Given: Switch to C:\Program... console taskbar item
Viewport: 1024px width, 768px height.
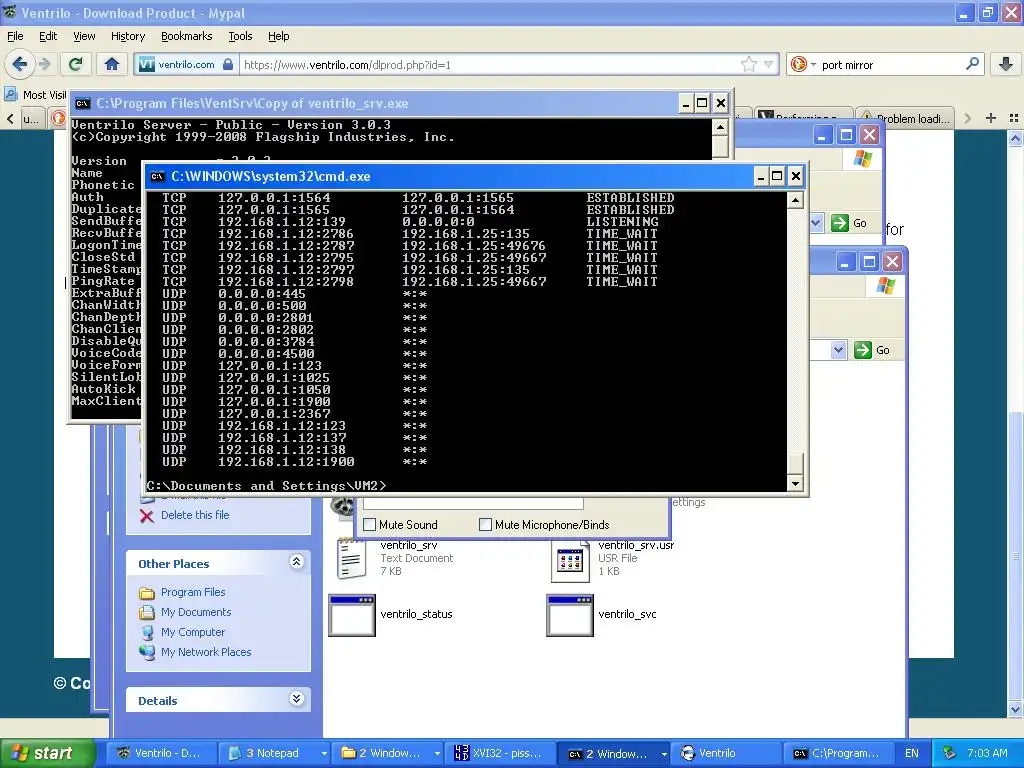Looking at the screenshot, I should pyautogui.click(x=839, y=753).
